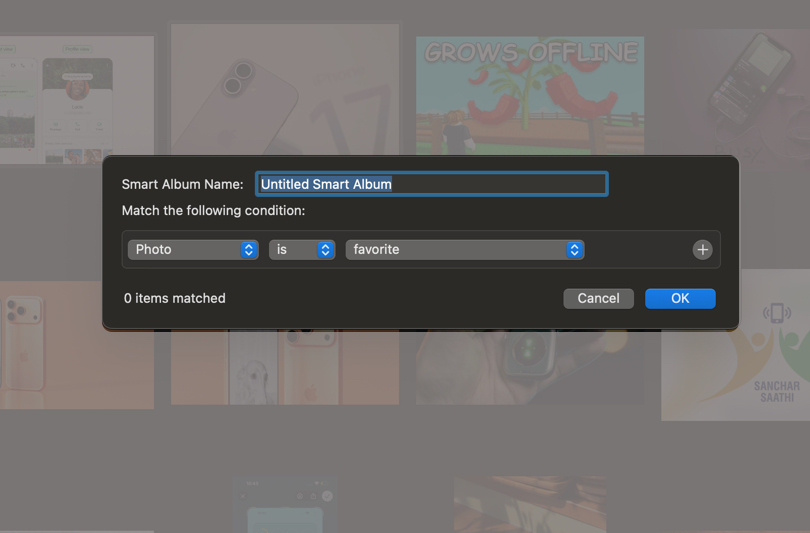Click the Smart Album Name text field
The width and height of the screenshot is (810, 533).
431,184
